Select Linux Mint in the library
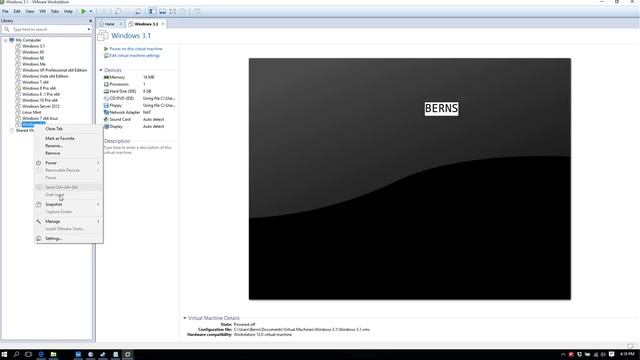 (31, 112)
